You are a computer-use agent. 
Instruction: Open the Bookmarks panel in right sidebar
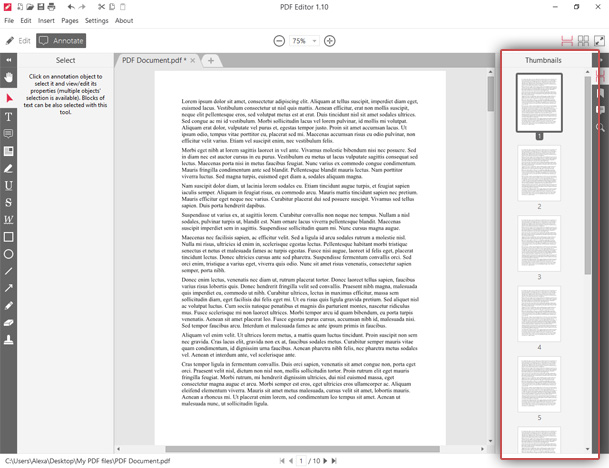coord(600,93)
